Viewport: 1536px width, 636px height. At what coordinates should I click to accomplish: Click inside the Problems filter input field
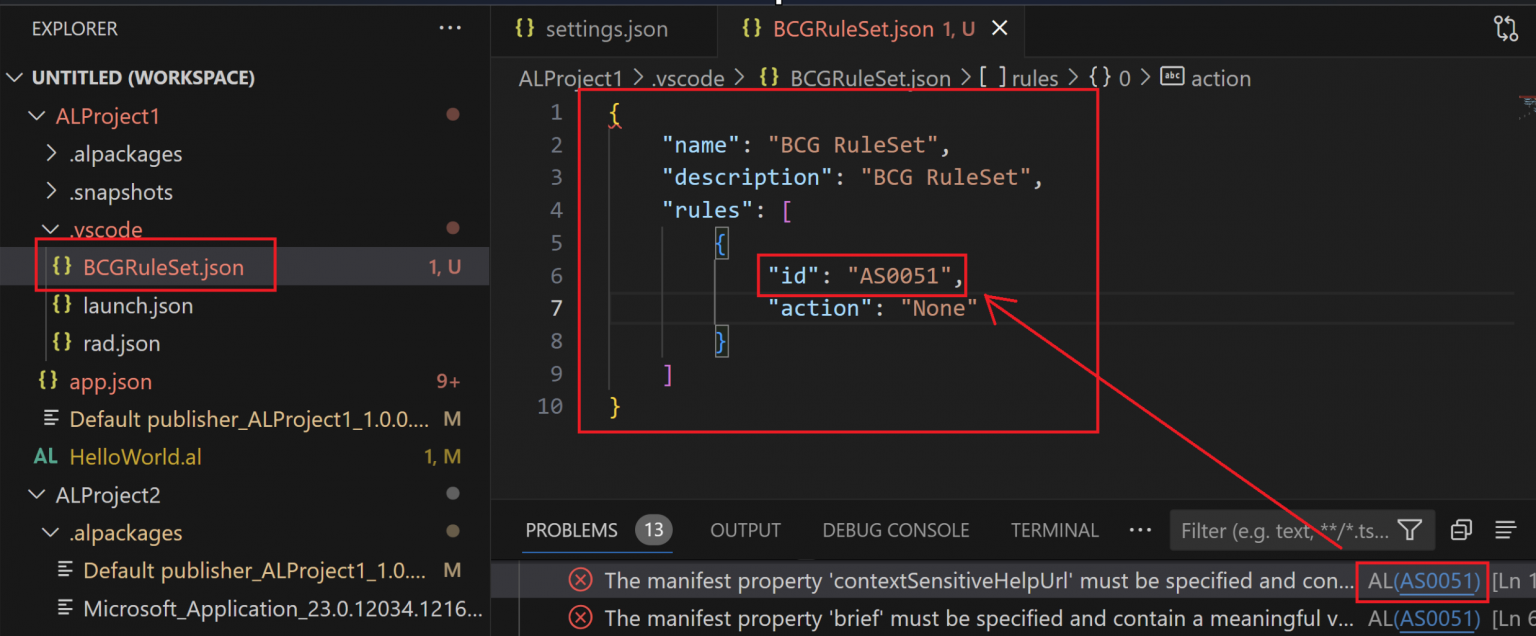click(x=1280, y=530)
